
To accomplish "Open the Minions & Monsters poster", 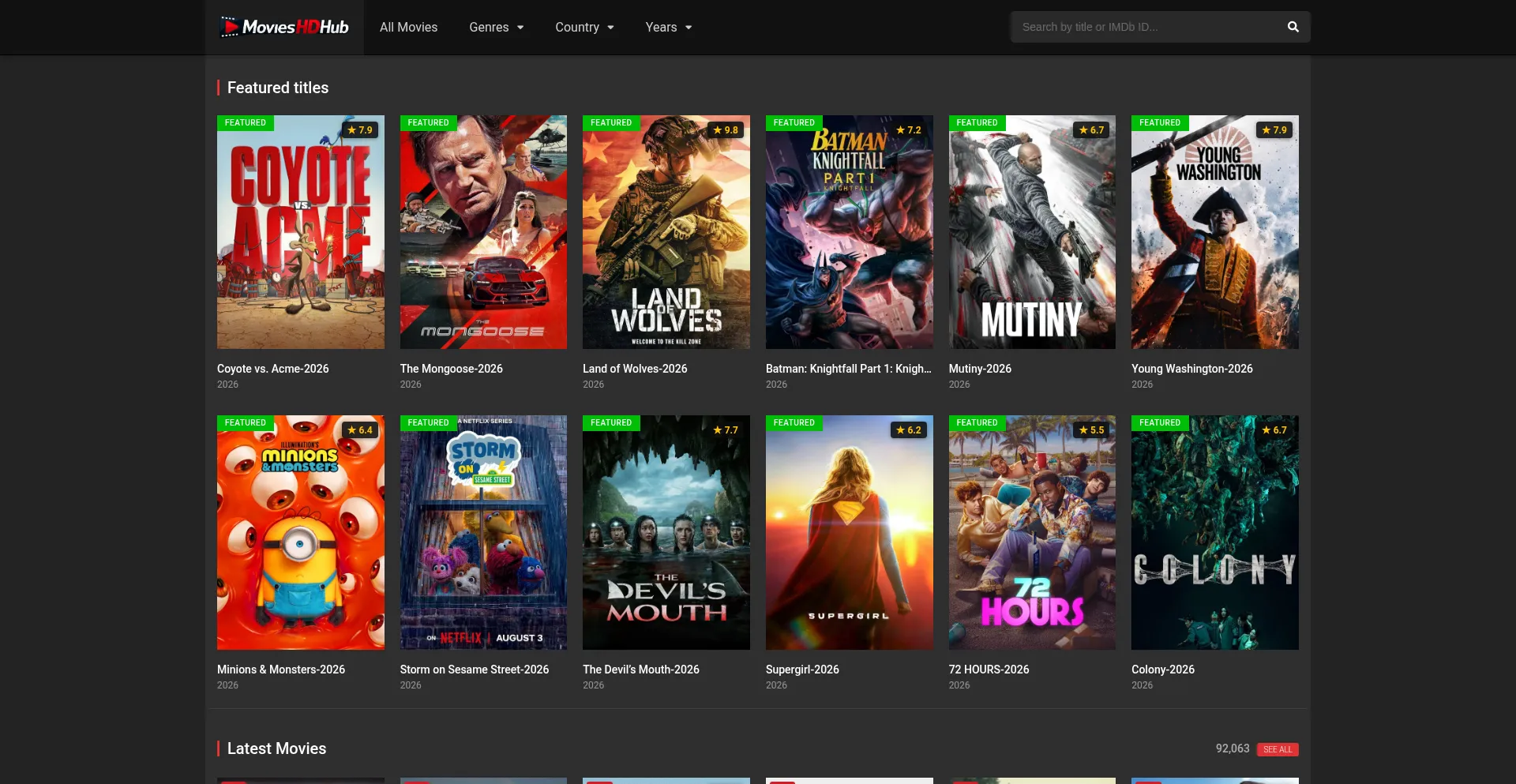I will [x=301, y=533].
